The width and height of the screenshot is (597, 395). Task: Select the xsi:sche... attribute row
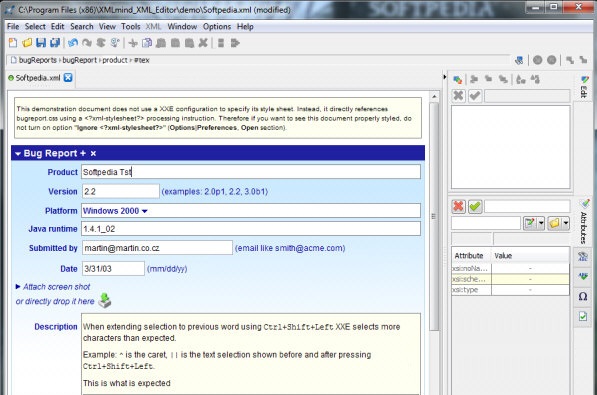(x=510, y=279)
